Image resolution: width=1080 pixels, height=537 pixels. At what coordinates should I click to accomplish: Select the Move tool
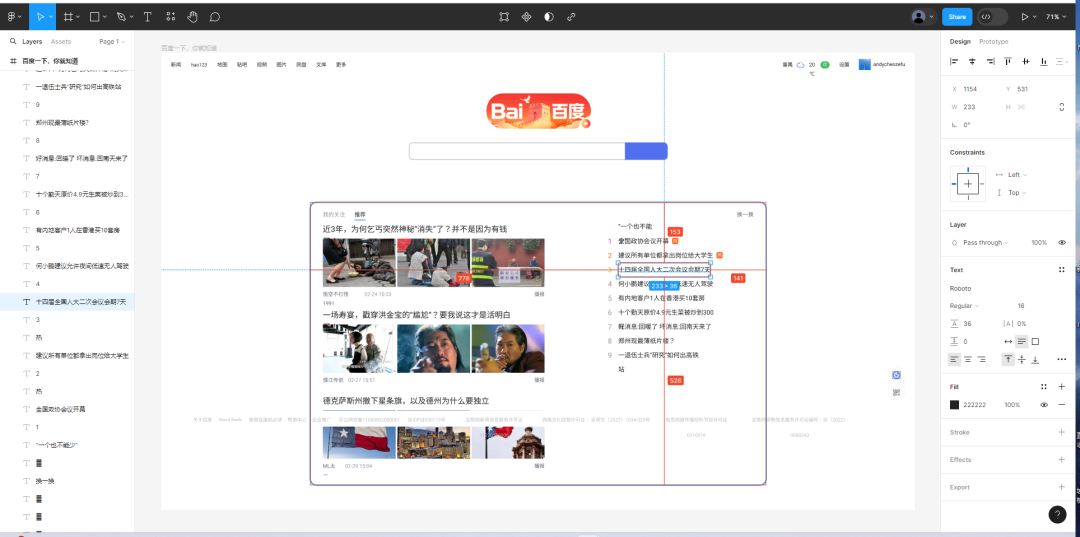pos(41,17)
